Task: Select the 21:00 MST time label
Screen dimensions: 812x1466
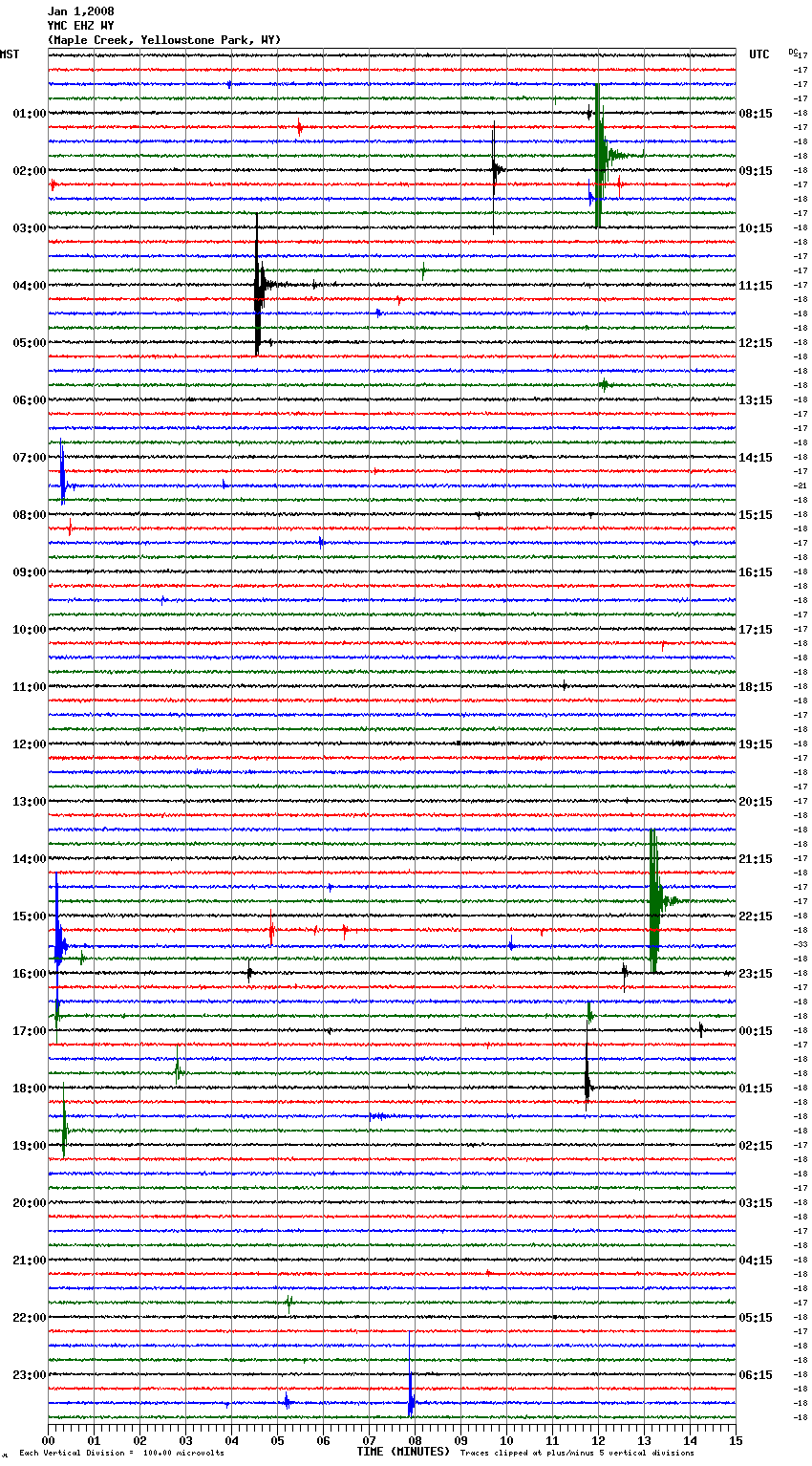Action: (x=30, y=1261)
